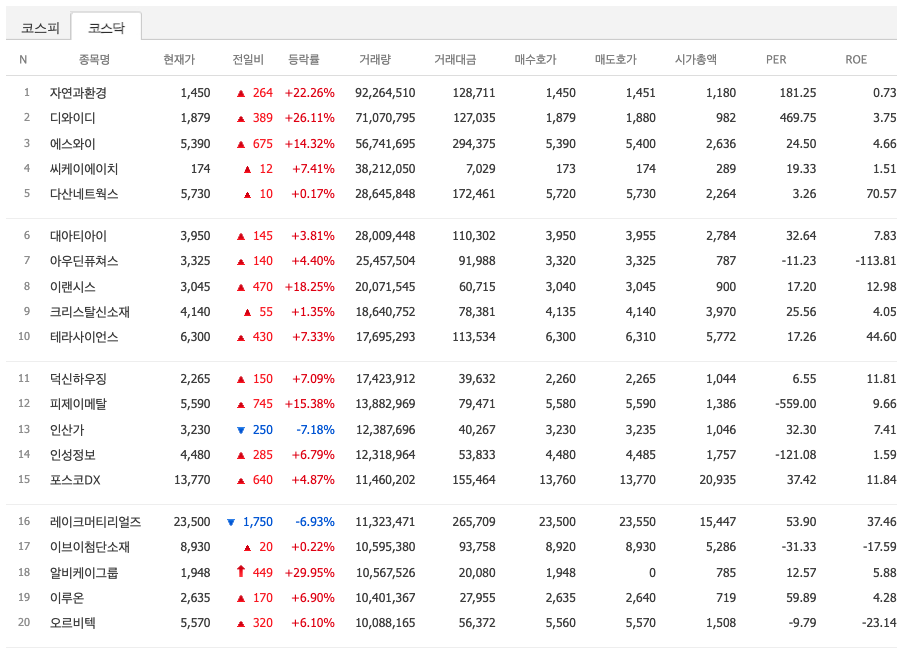Click the 종목명 column header
911x649 pixels.
(94, 59)
